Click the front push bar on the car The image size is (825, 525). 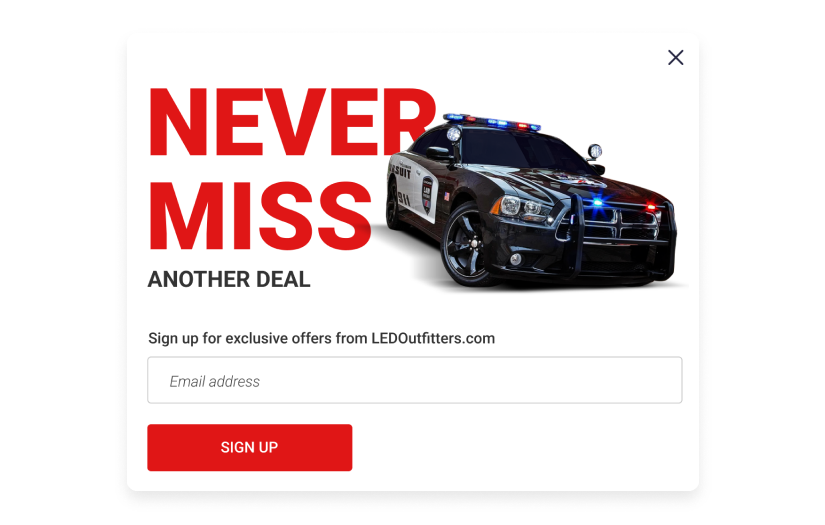pos(621,237)
